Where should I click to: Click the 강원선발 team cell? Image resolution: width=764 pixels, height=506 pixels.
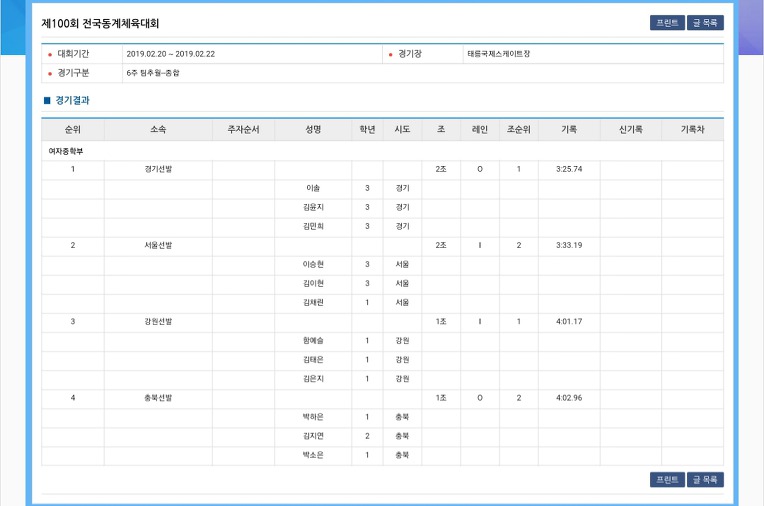pyautogui.click(x=158, y=322)
